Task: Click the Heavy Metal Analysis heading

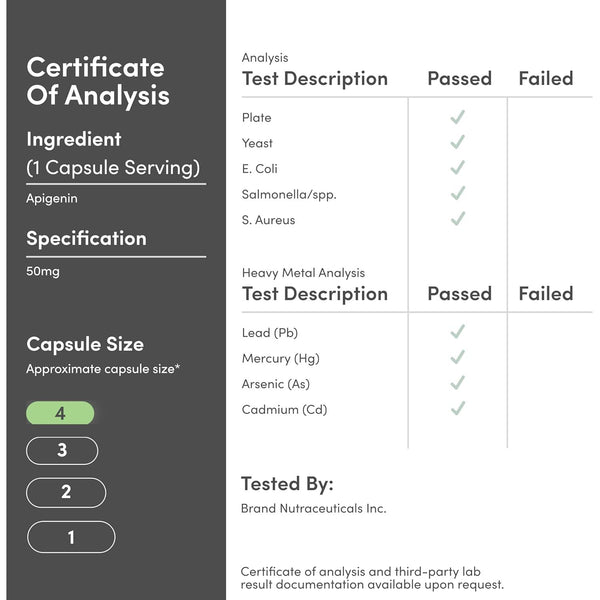Action: [x=303, y=272]
